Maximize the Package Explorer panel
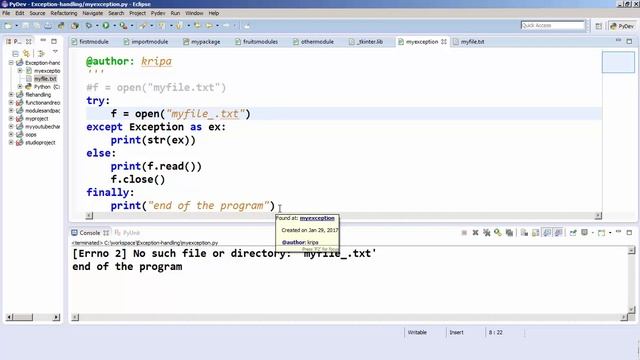This screenshot has height=360, width=640. click(x=54, y=41)
